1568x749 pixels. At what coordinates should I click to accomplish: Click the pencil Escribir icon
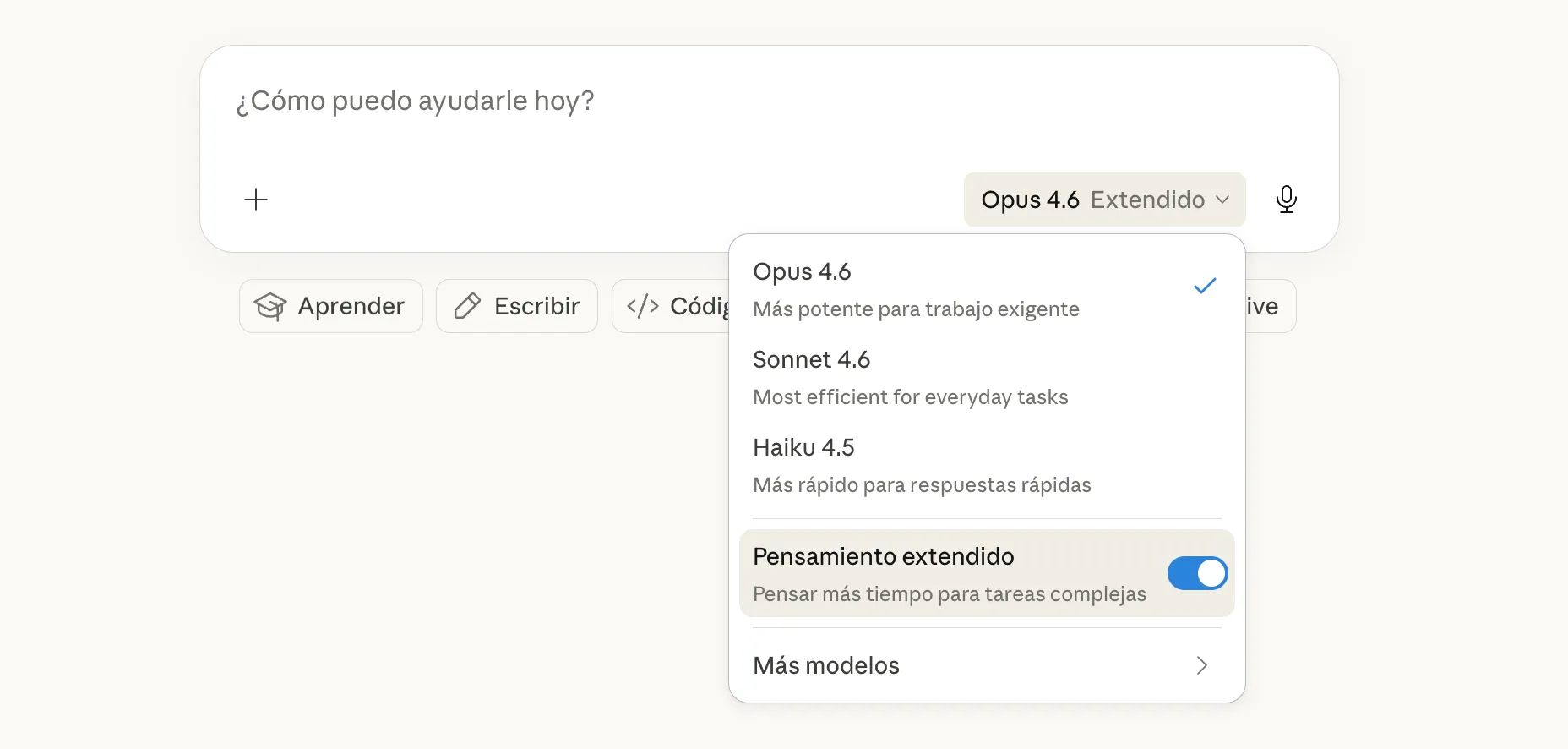[x=467, y=306]
